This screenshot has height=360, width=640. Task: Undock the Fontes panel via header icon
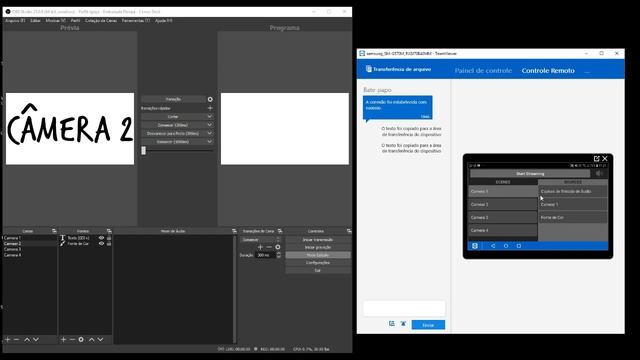coord(109,231)
